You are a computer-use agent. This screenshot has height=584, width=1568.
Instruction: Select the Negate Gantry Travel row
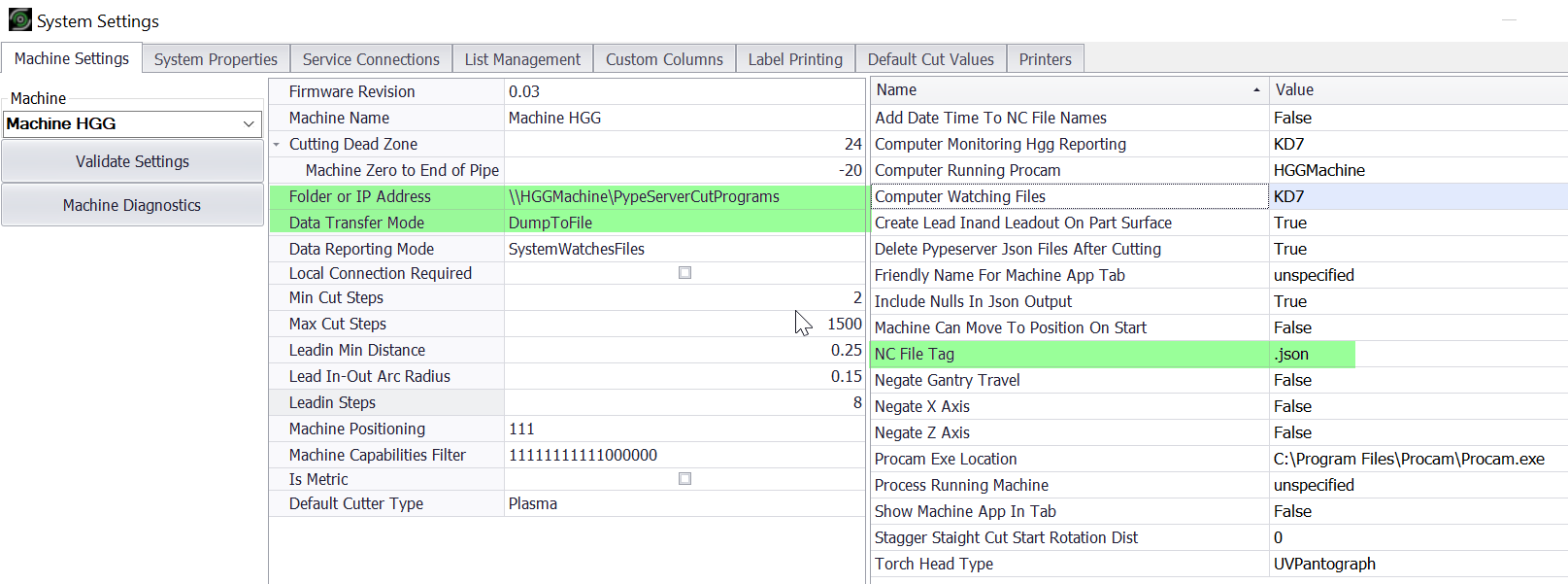(1218, 380)
